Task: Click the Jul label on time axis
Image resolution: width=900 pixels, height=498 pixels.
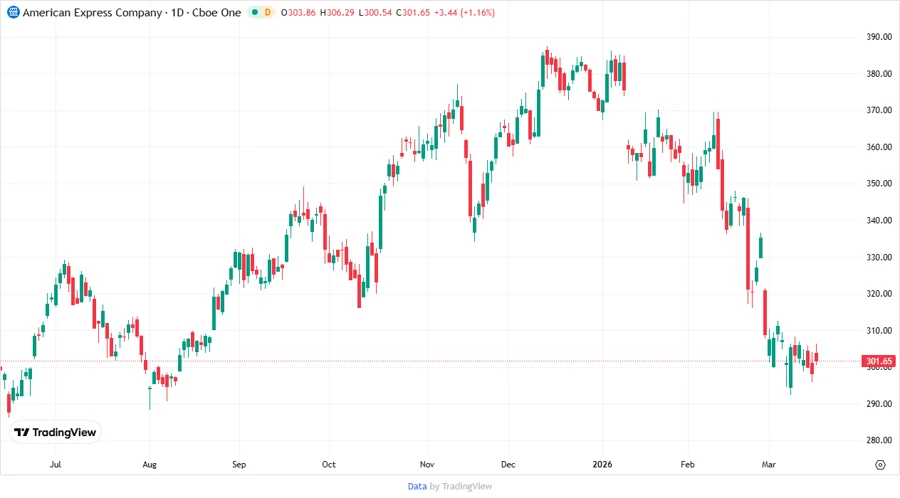Action: pos(55,465)
